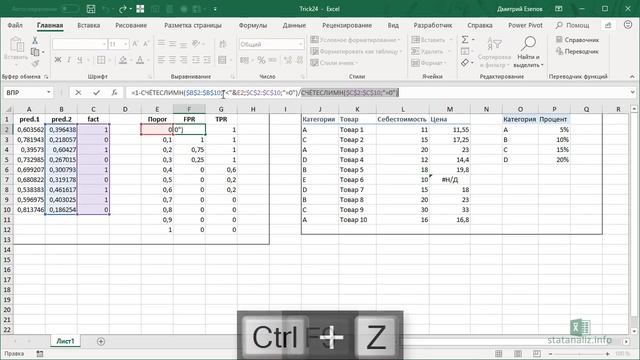
Task: Switch to the Данные tab
Action: pyautogui.click(x=294, y=25)
